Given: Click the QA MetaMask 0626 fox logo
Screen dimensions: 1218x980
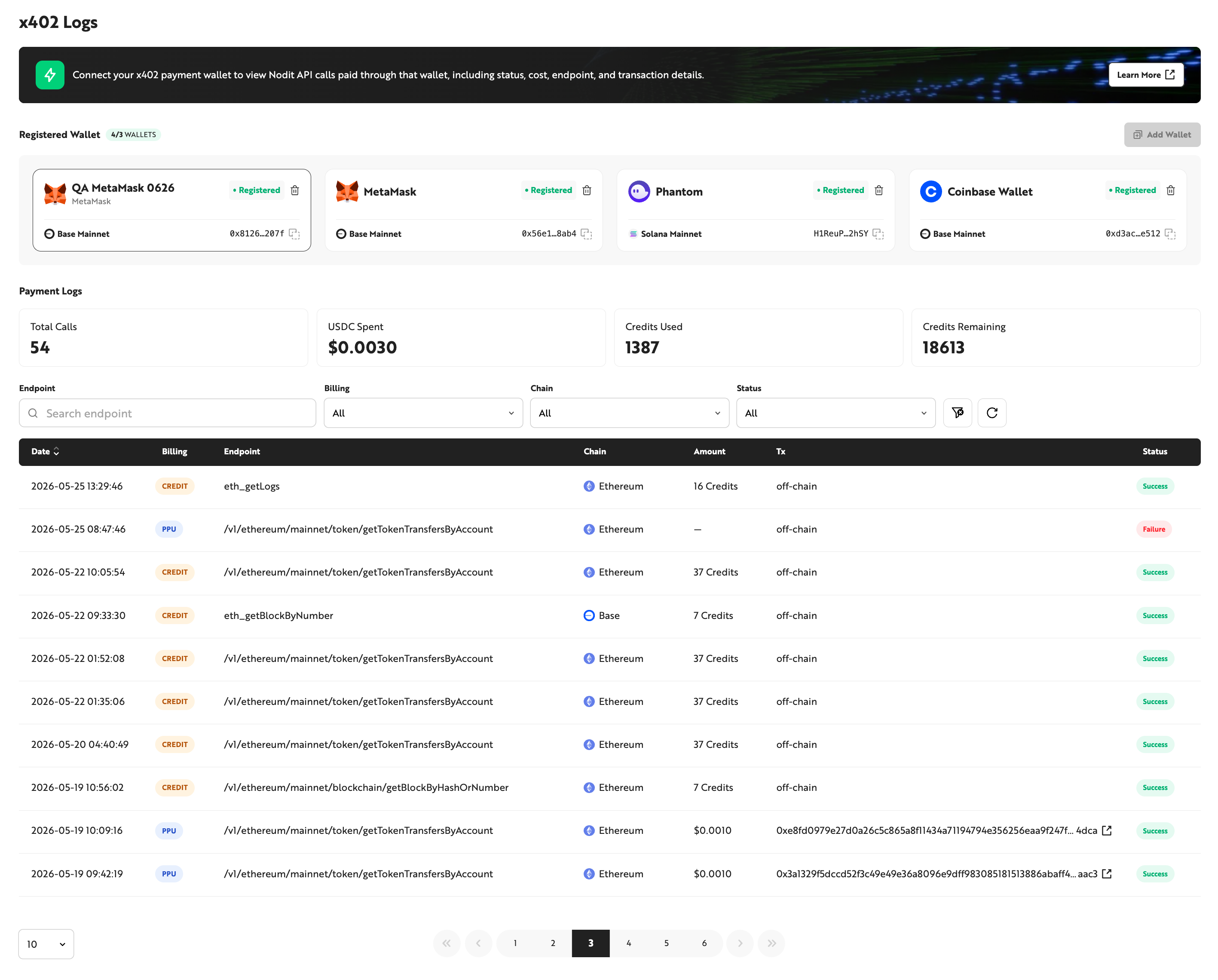Looking at the screenshot, I should click(55, 194).
